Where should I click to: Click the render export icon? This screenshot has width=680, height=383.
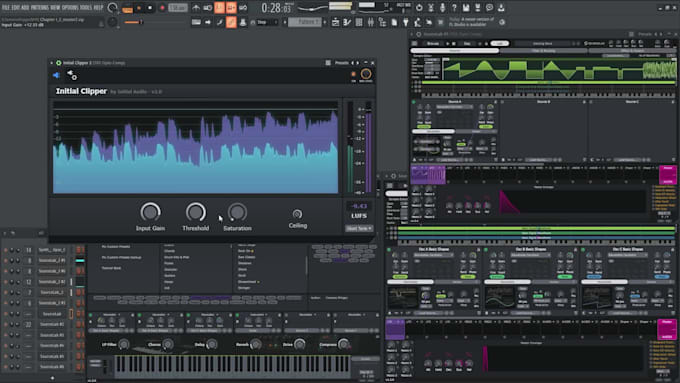coord(477,8)
